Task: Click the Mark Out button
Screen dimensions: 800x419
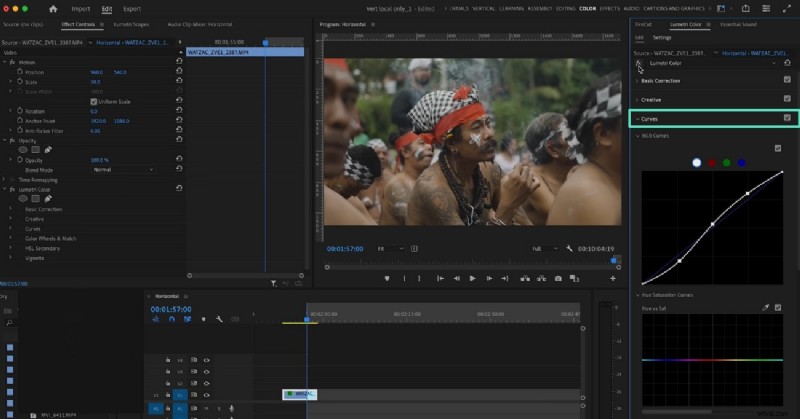Action: [x=419, y=278]
